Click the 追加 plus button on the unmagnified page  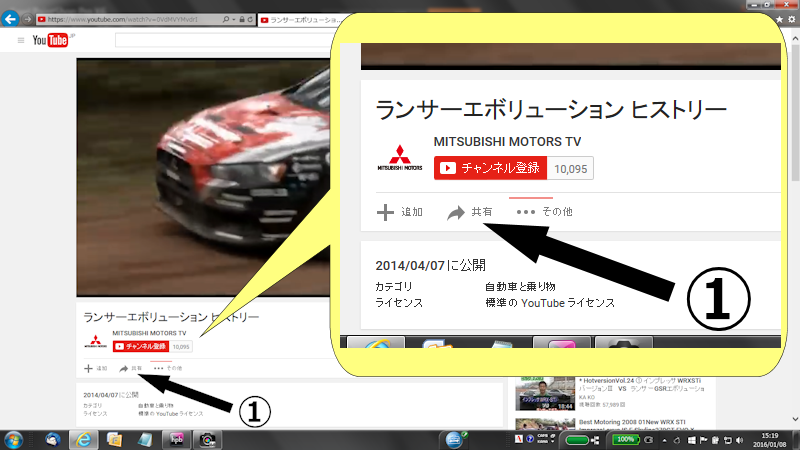pos(95,368)
